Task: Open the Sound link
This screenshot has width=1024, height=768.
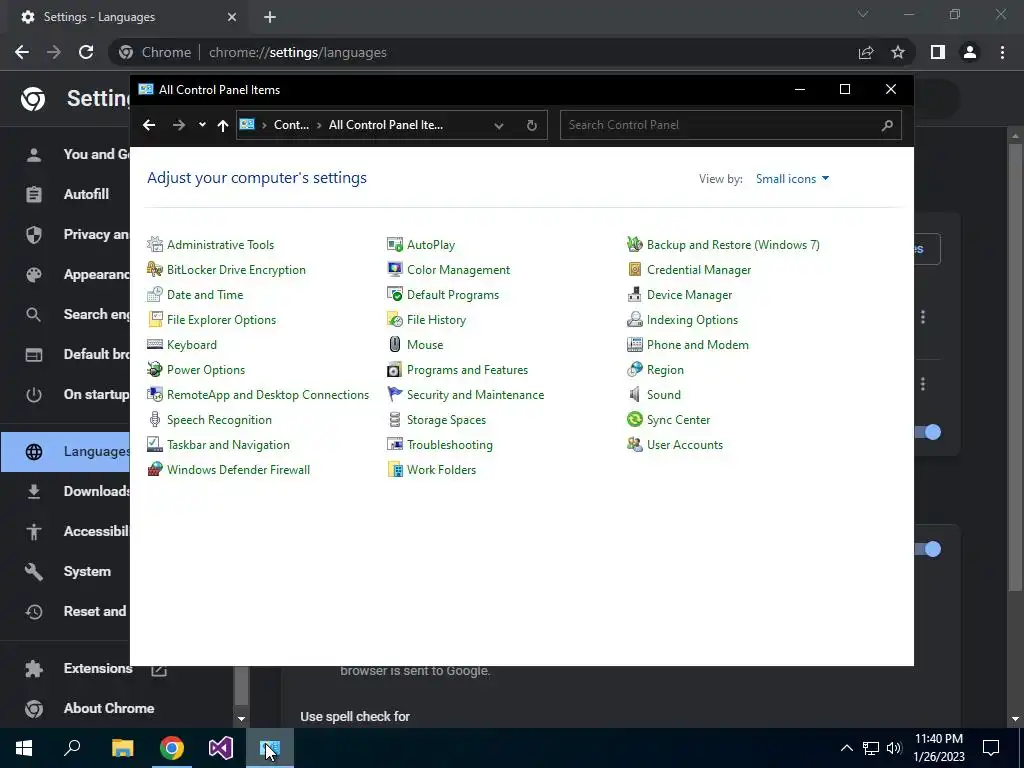Action: click(664, 394)
